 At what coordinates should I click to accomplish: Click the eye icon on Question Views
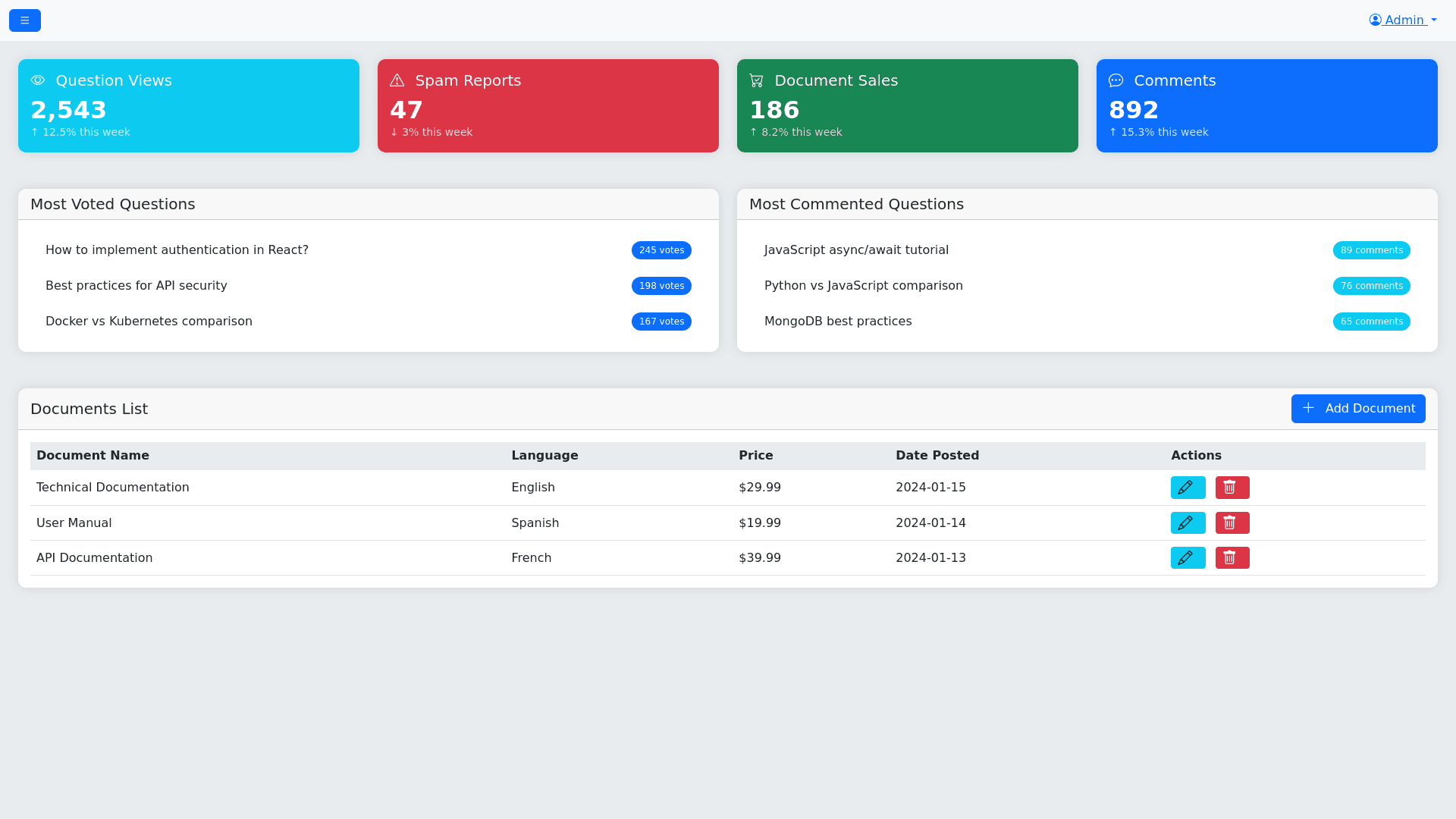click(38, 80)
